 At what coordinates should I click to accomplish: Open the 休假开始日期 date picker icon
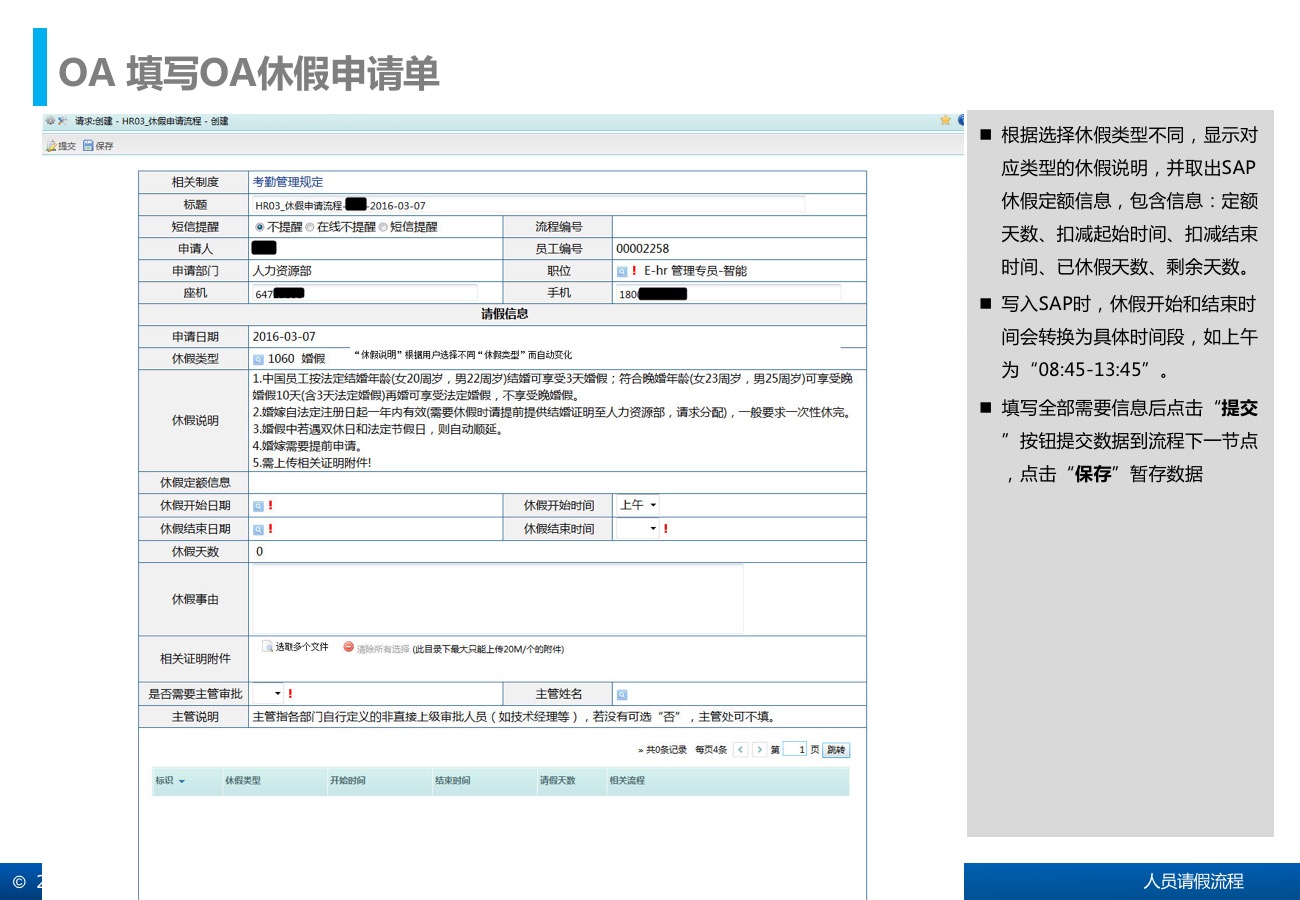pos(258,506)
